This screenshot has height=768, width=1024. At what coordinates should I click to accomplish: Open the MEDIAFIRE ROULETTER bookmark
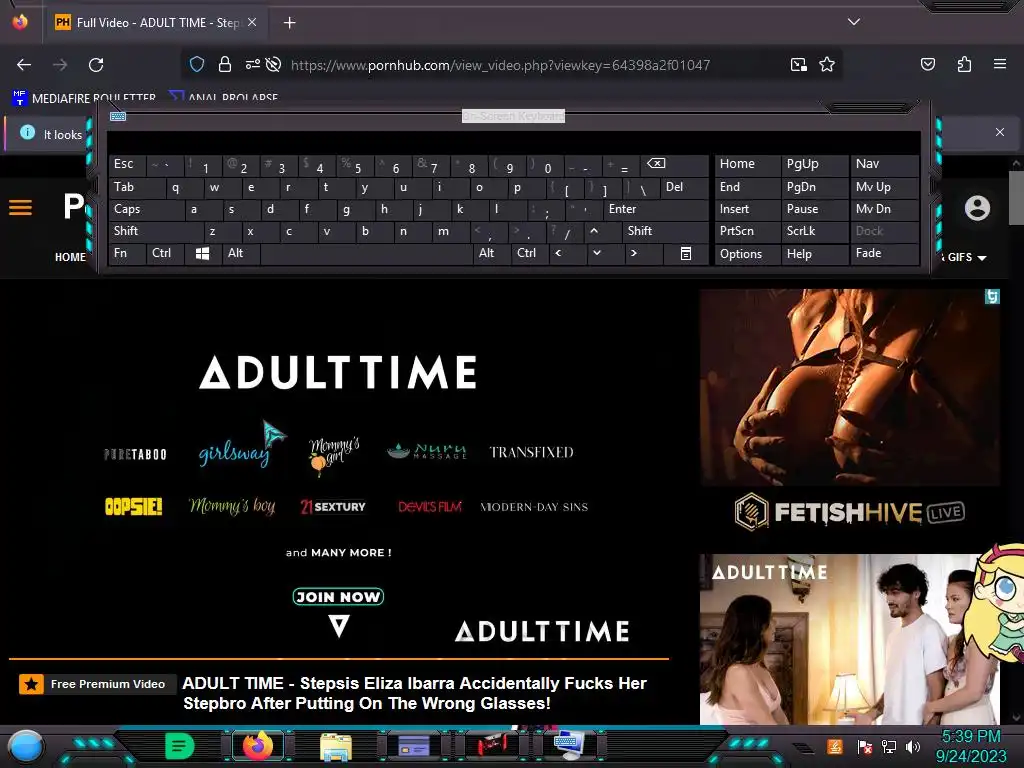[x=84, y=98]
